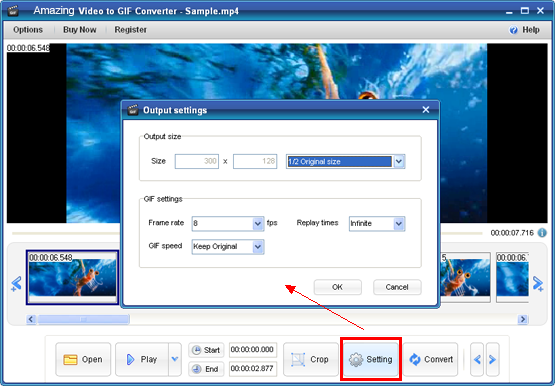Set the End point with clock icon
Viewport: 555px width, 386px height.
(206, 369)
